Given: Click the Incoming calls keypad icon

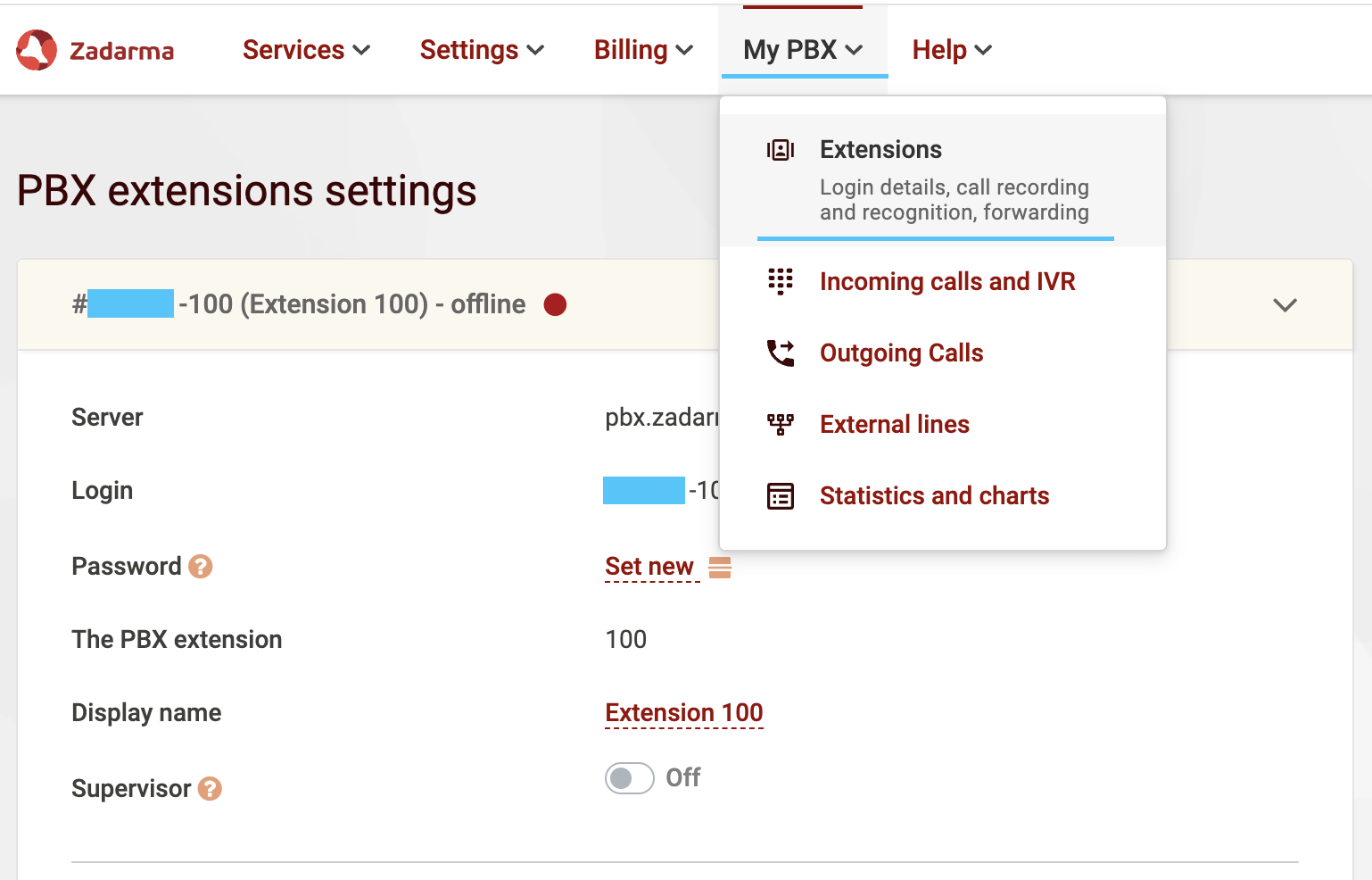Looking at the screenshot, I should click(x=780, y=281).
